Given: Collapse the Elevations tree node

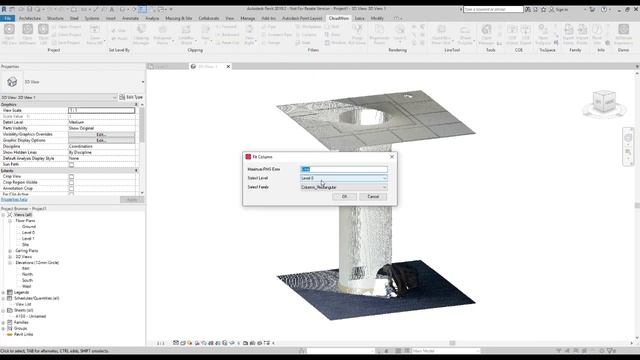Looking at the screenshot, I should point(10,263).
